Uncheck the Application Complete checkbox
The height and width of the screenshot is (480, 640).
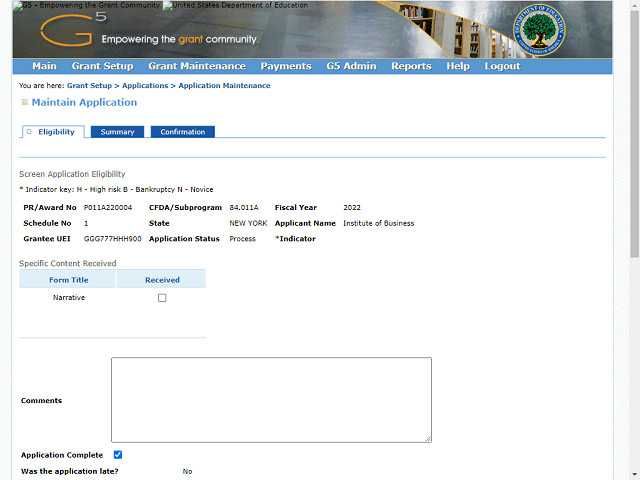[118, 455]
